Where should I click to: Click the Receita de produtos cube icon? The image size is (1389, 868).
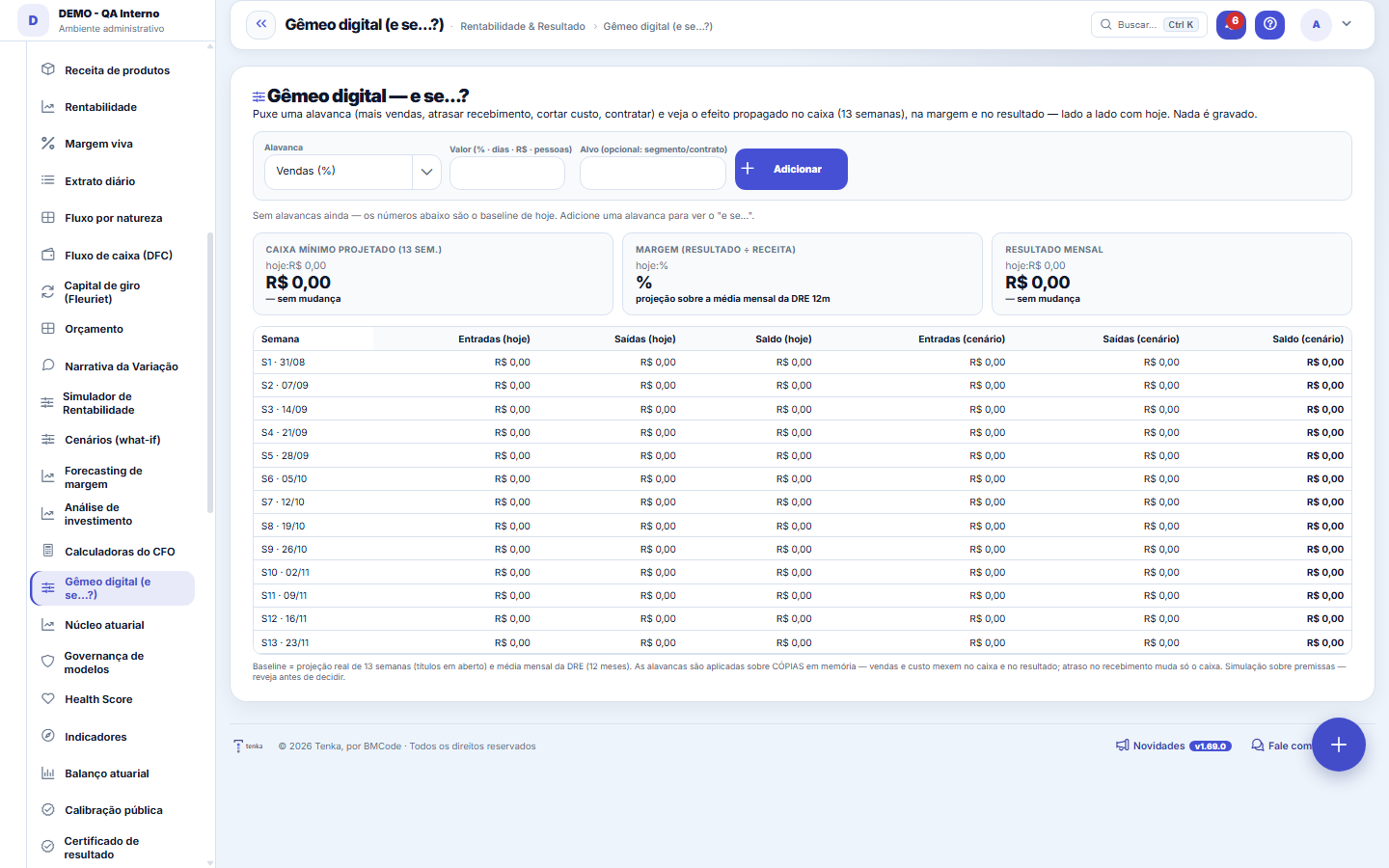48,69
